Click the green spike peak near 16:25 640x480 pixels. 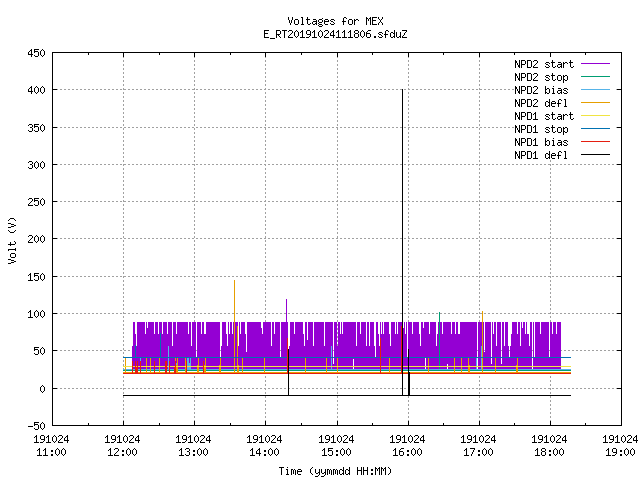point(440,313)
